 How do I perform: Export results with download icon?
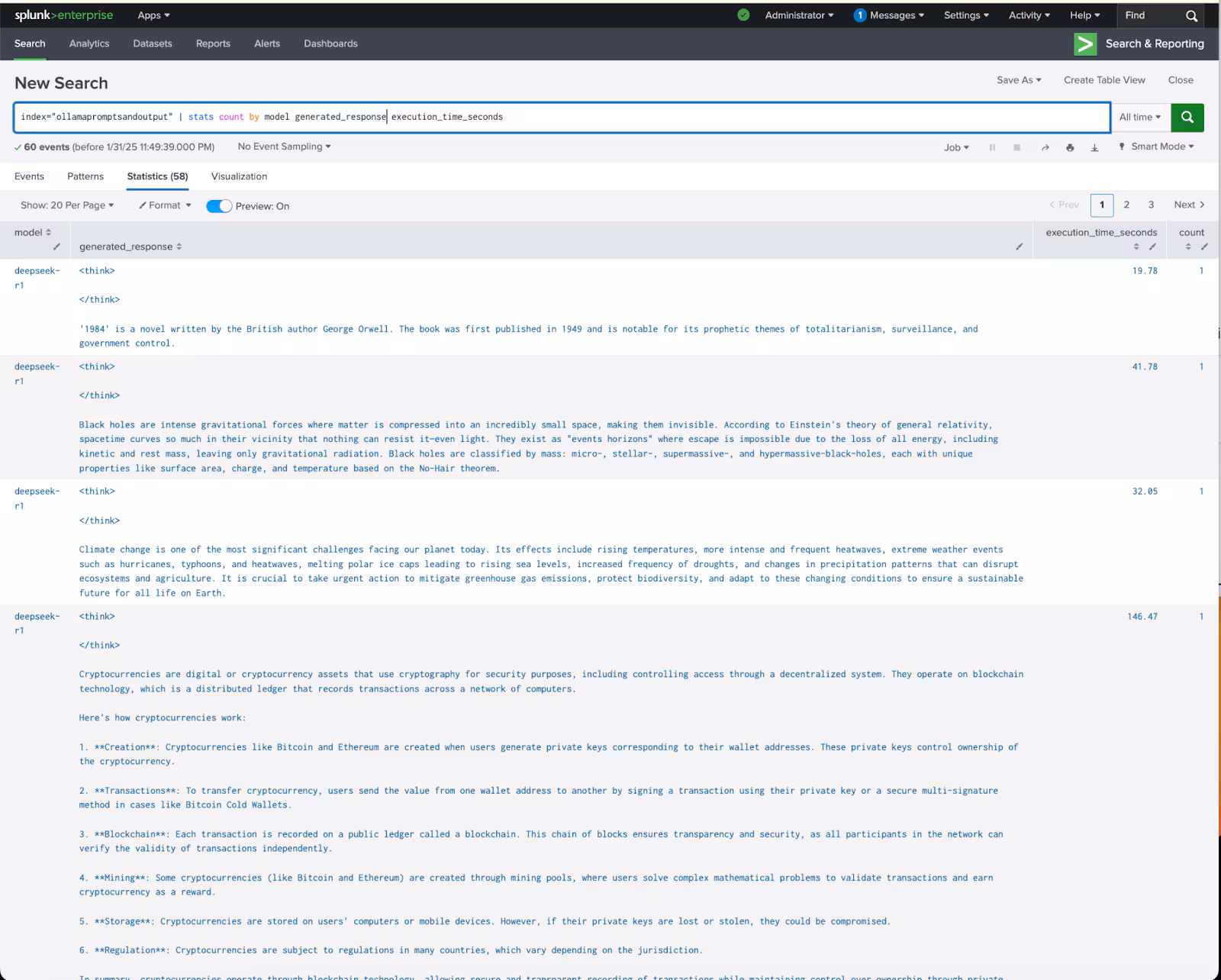(x=1094, y=147)
